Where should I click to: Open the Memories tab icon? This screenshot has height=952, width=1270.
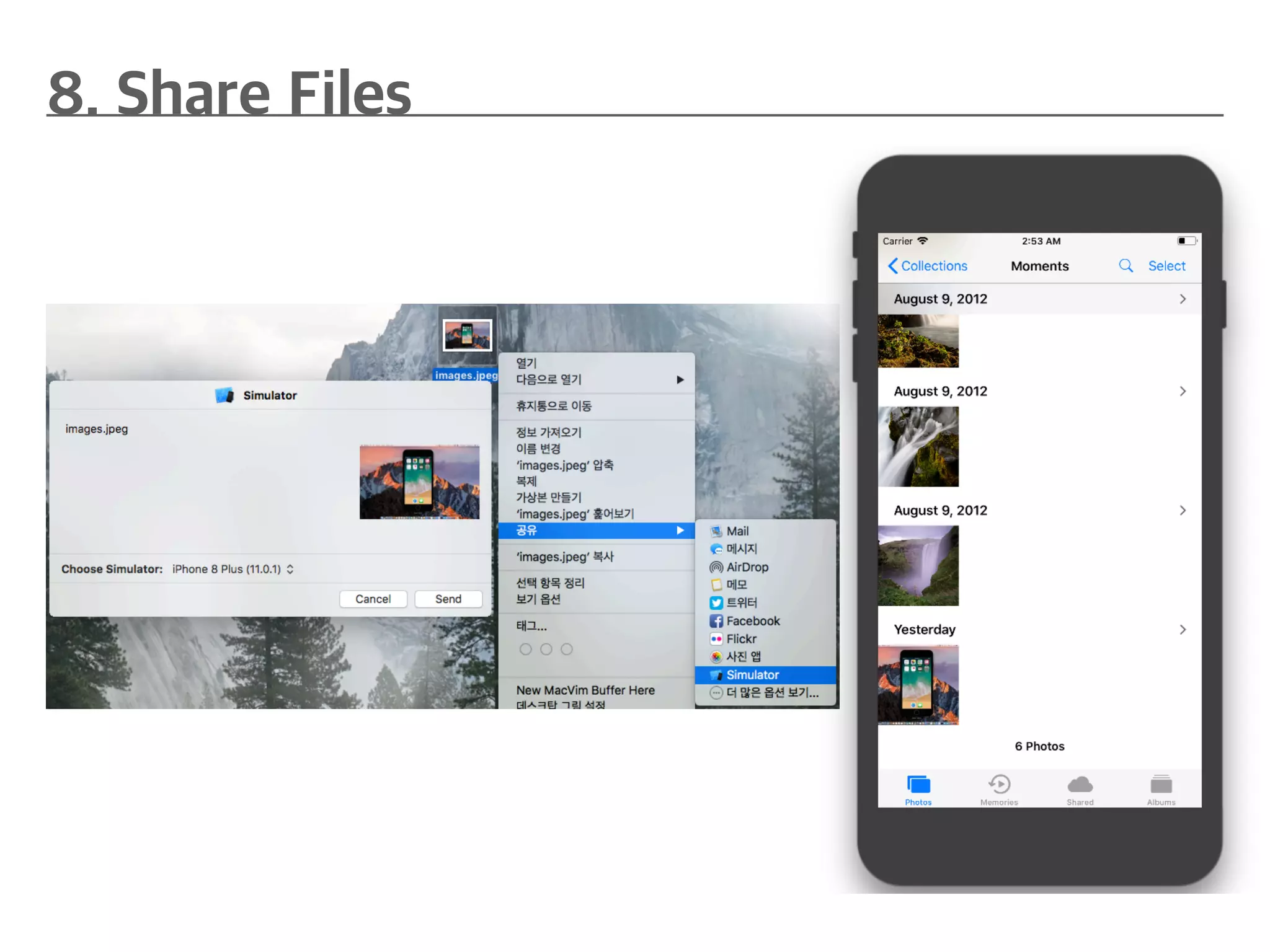999,785
